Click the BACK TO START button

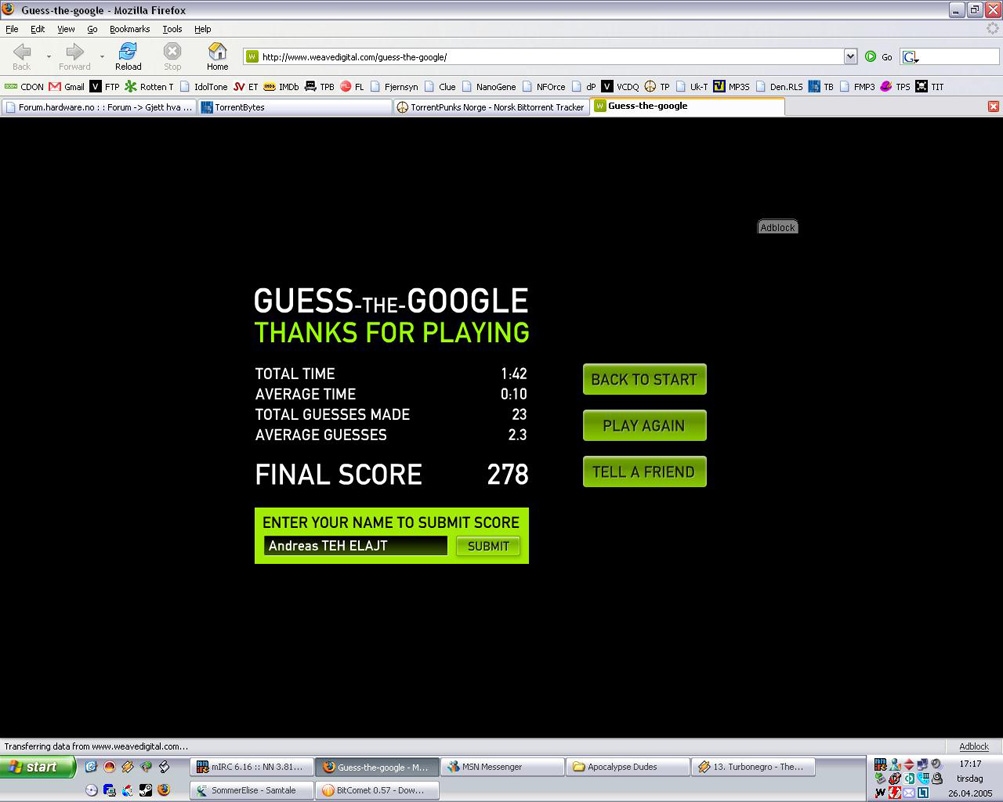645,379
